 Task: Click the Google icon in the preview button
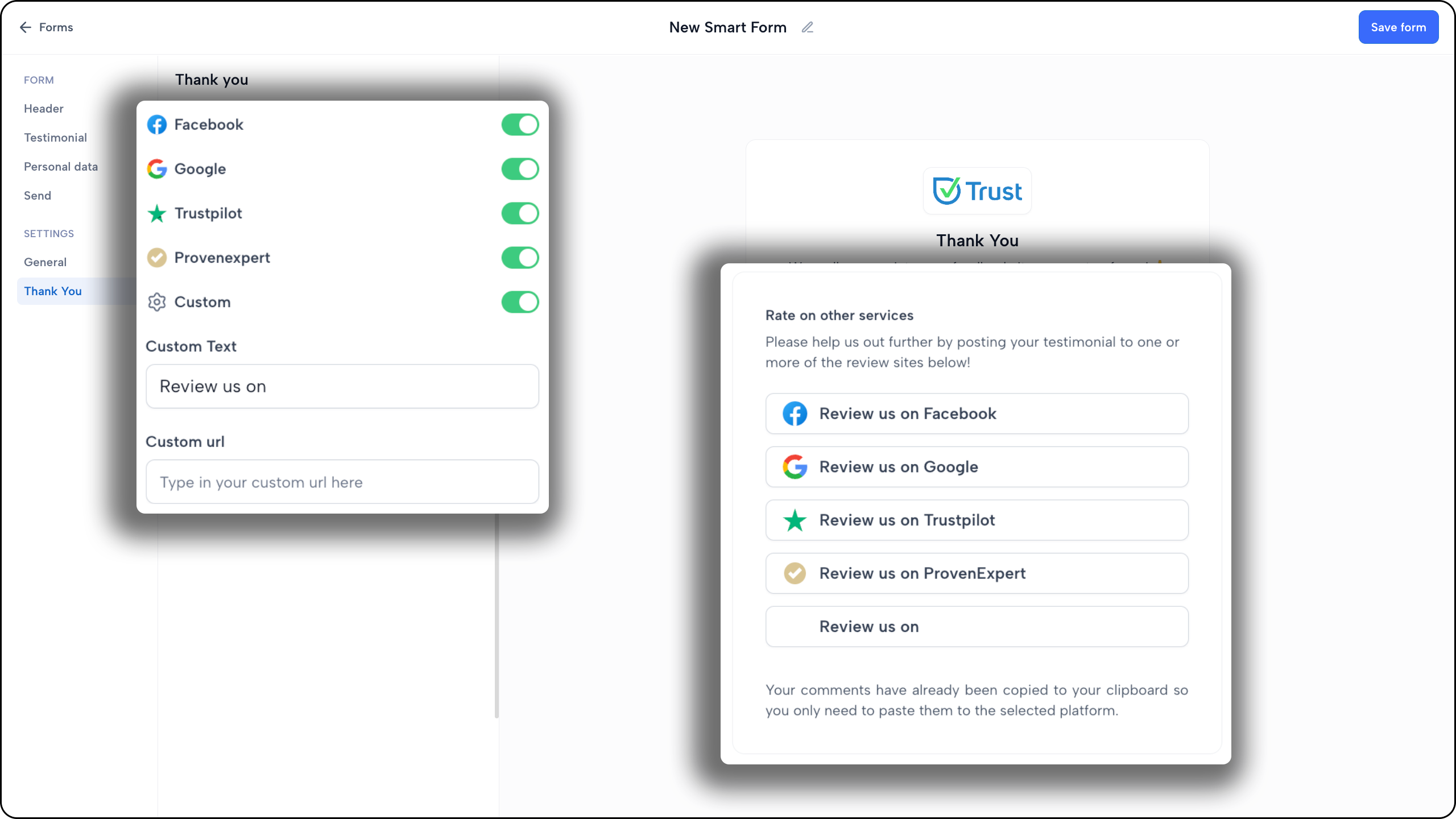(x=795, y=467)
